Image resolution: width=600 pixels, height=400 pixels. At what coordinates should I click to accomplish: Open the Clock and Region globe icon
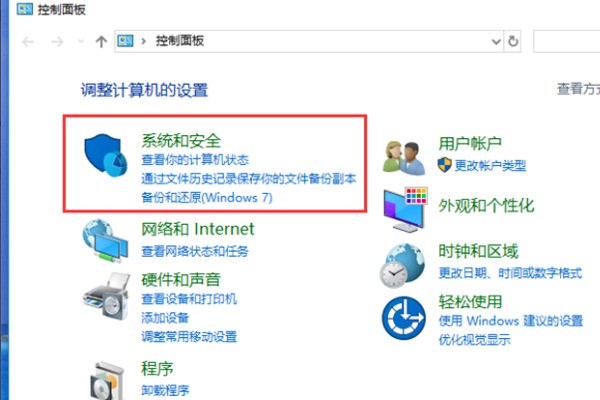coord(403,266)
